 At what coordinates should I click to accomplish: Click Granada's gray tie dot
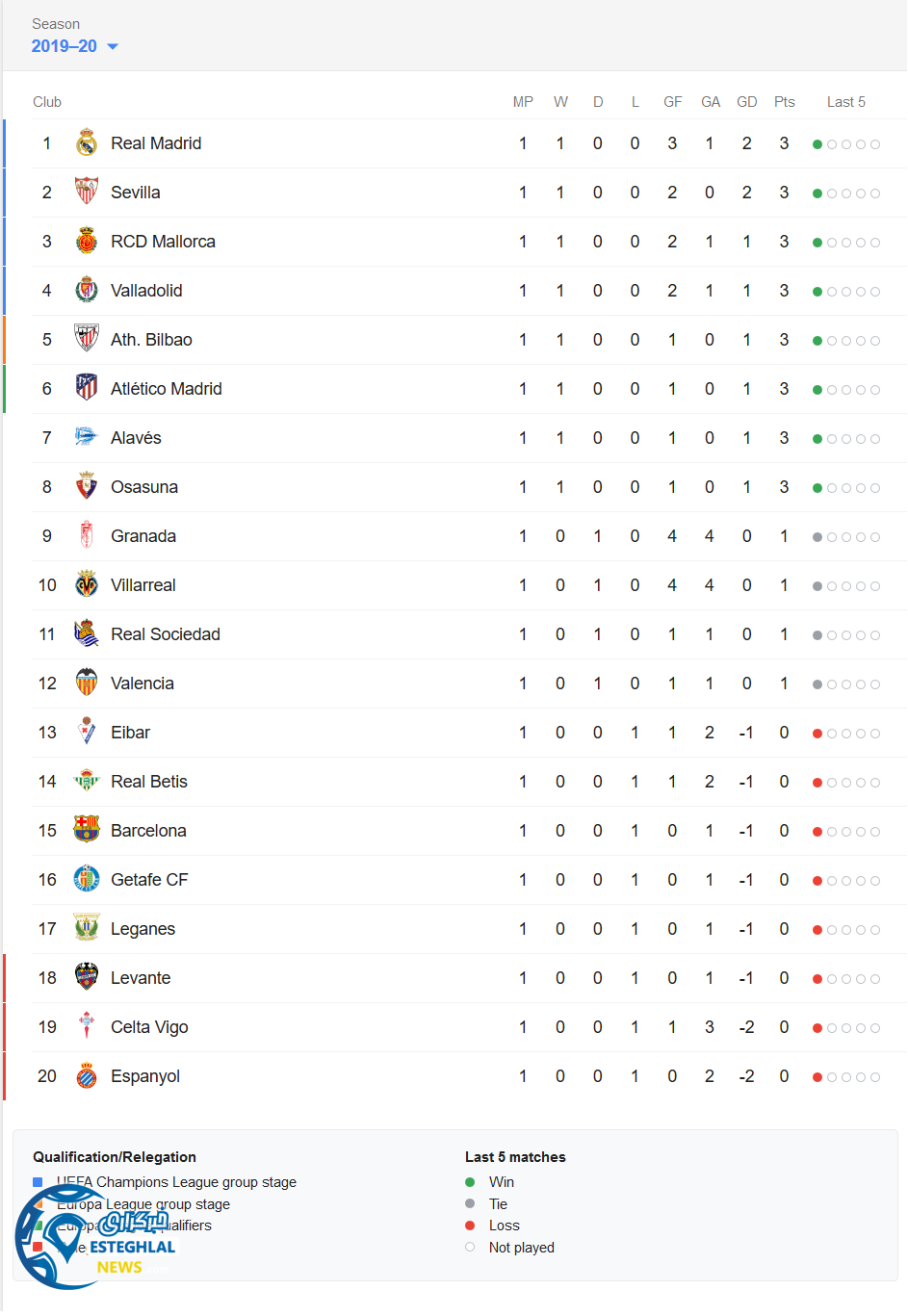point(817,537)
